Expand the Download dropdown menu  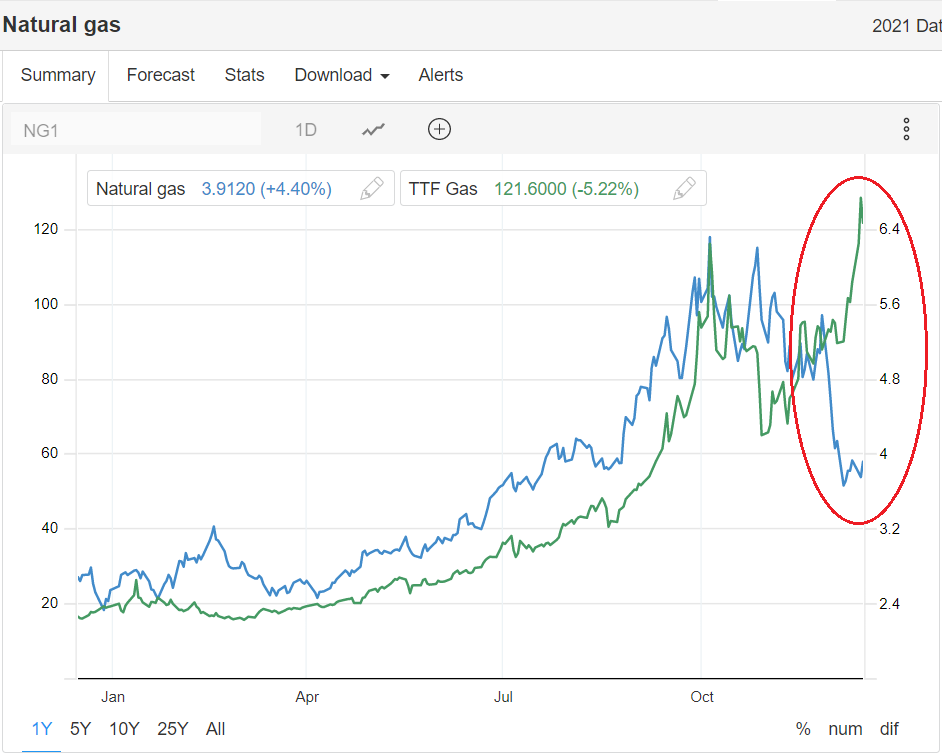[341, 75]
